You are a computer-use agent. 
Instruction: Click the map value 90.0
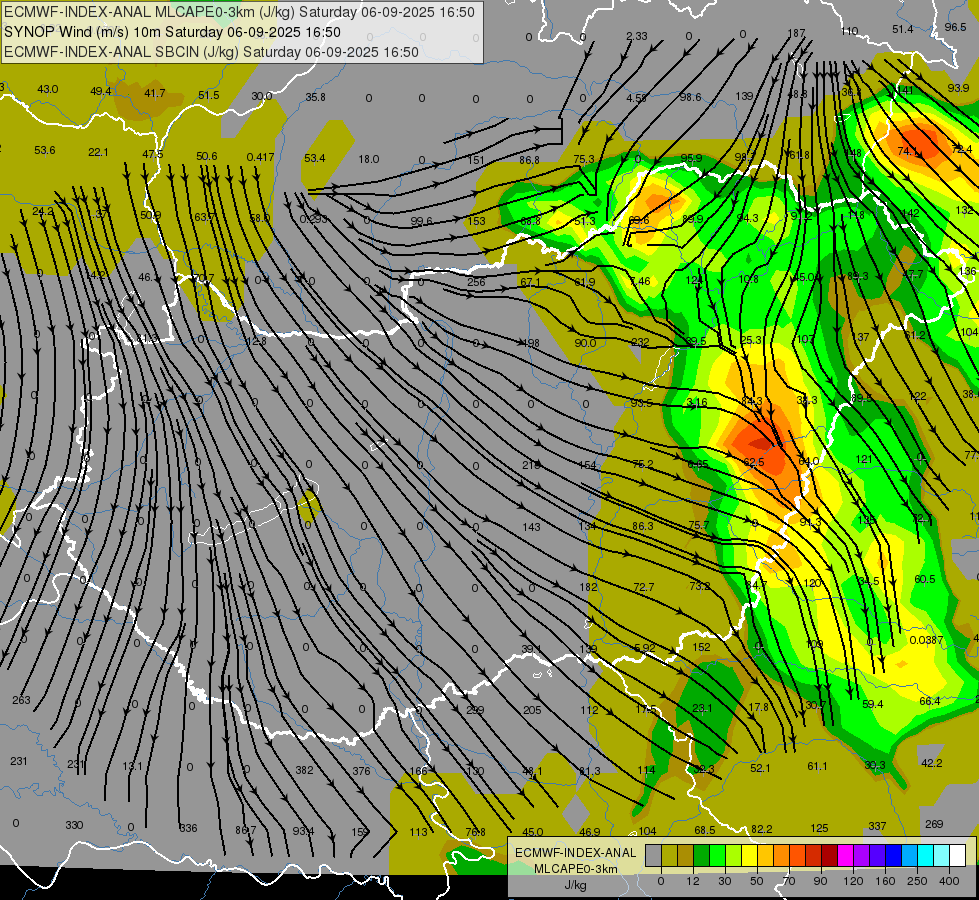tap(585, 343)
